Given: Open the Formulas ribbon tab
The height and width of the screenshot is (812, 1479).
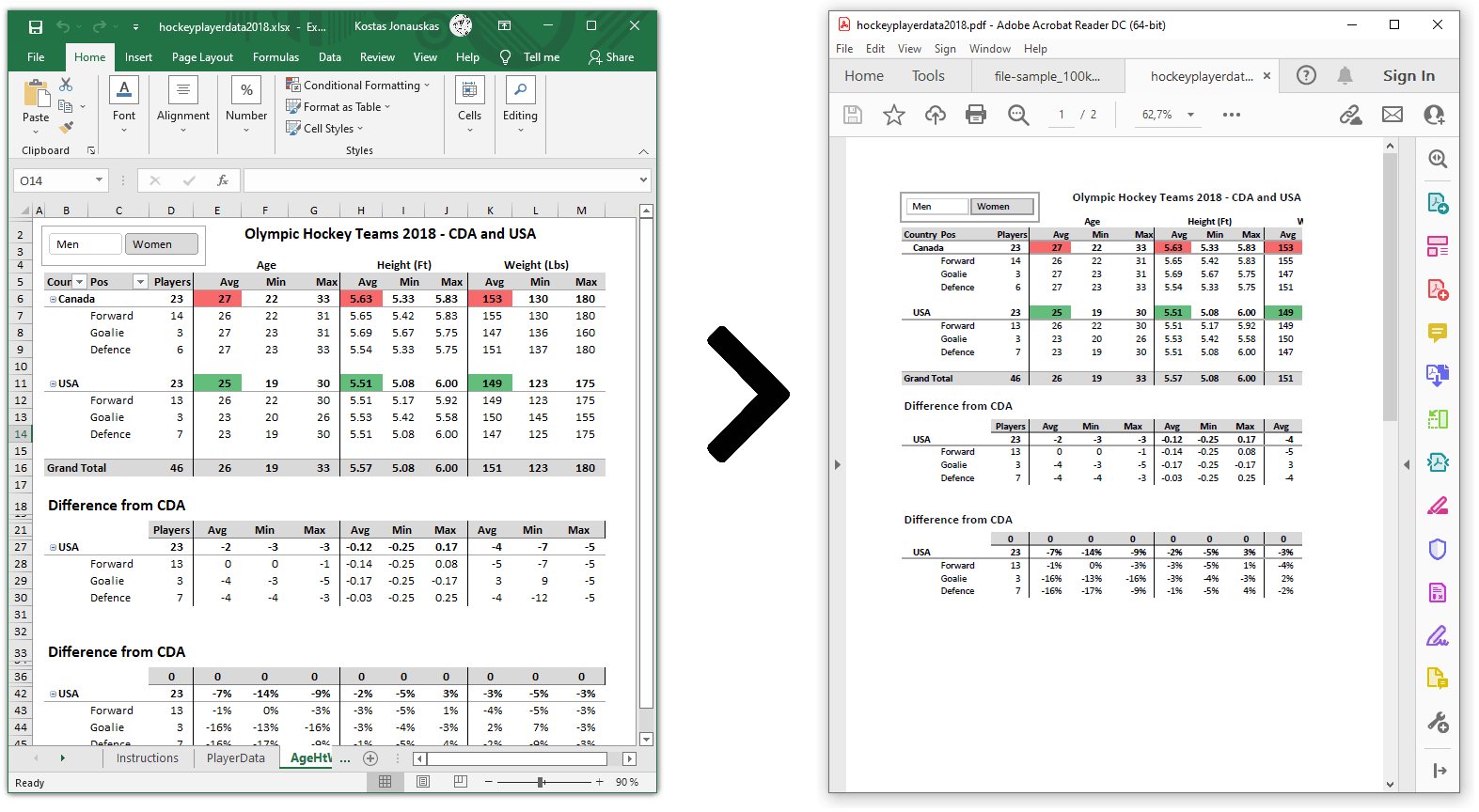Looking at the screenshot, I should (275, 57).
